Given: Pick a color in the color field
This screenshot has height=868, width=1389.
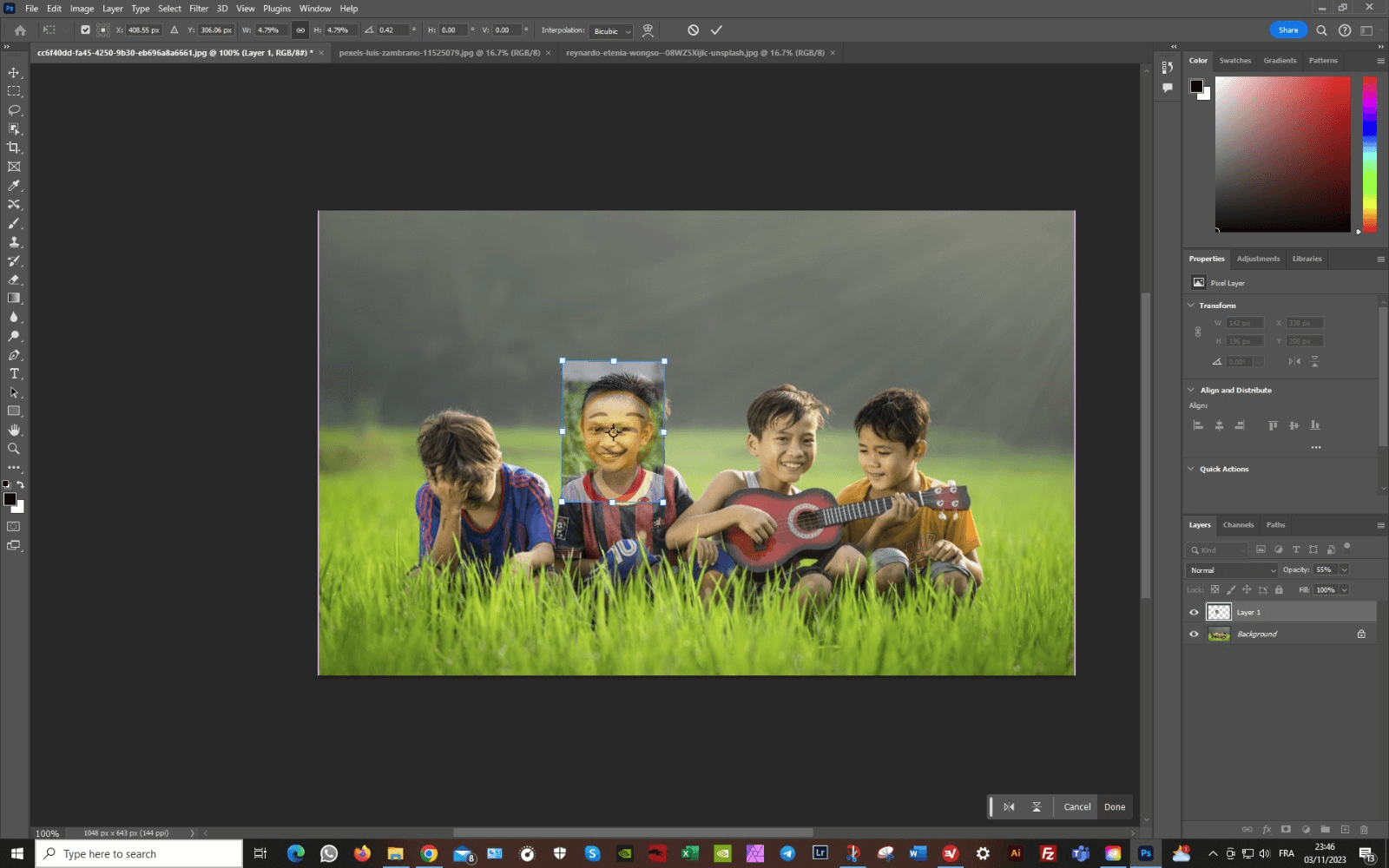Looking at the screenshot, I should click(x=1282, y=155).
